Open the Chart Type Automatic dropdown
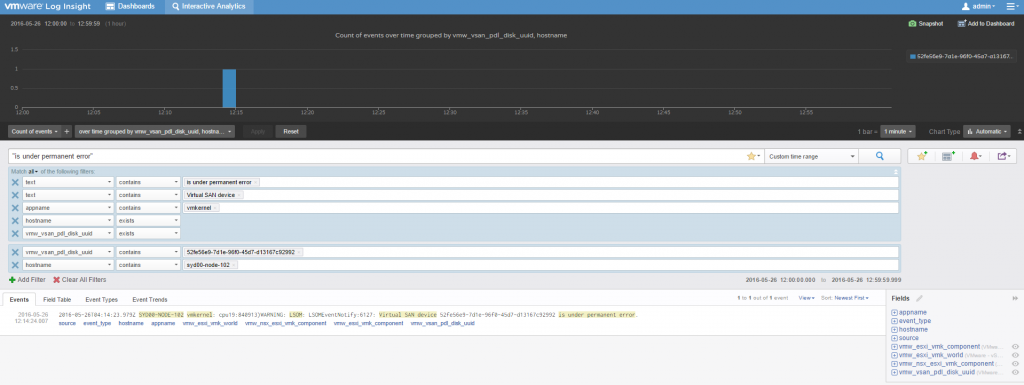 pos(987,131)
